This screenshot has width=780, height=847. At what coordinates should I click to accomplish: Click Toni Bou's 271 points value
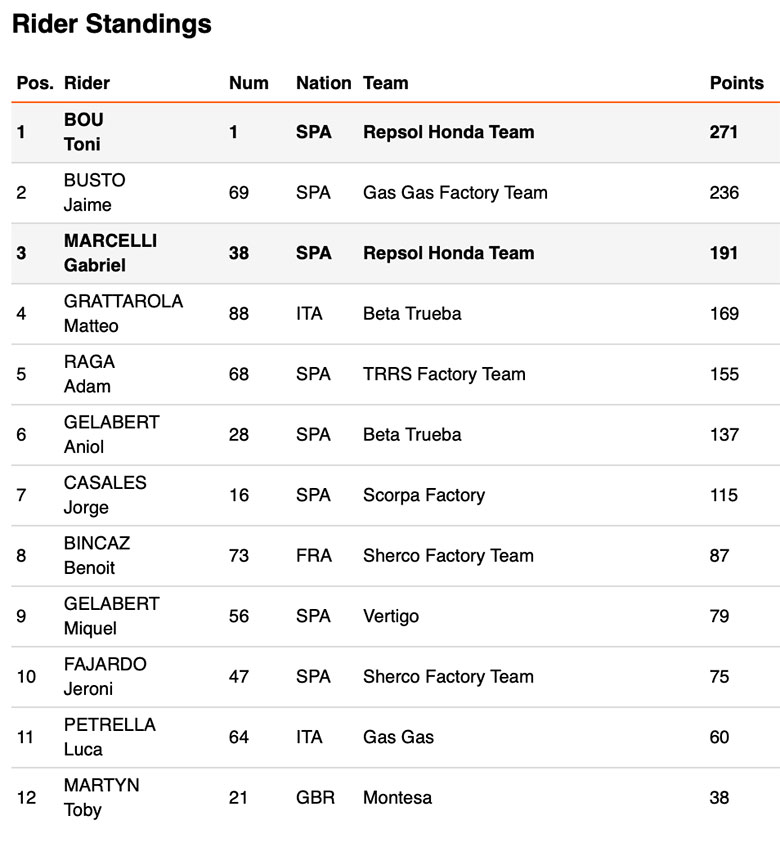724,132
